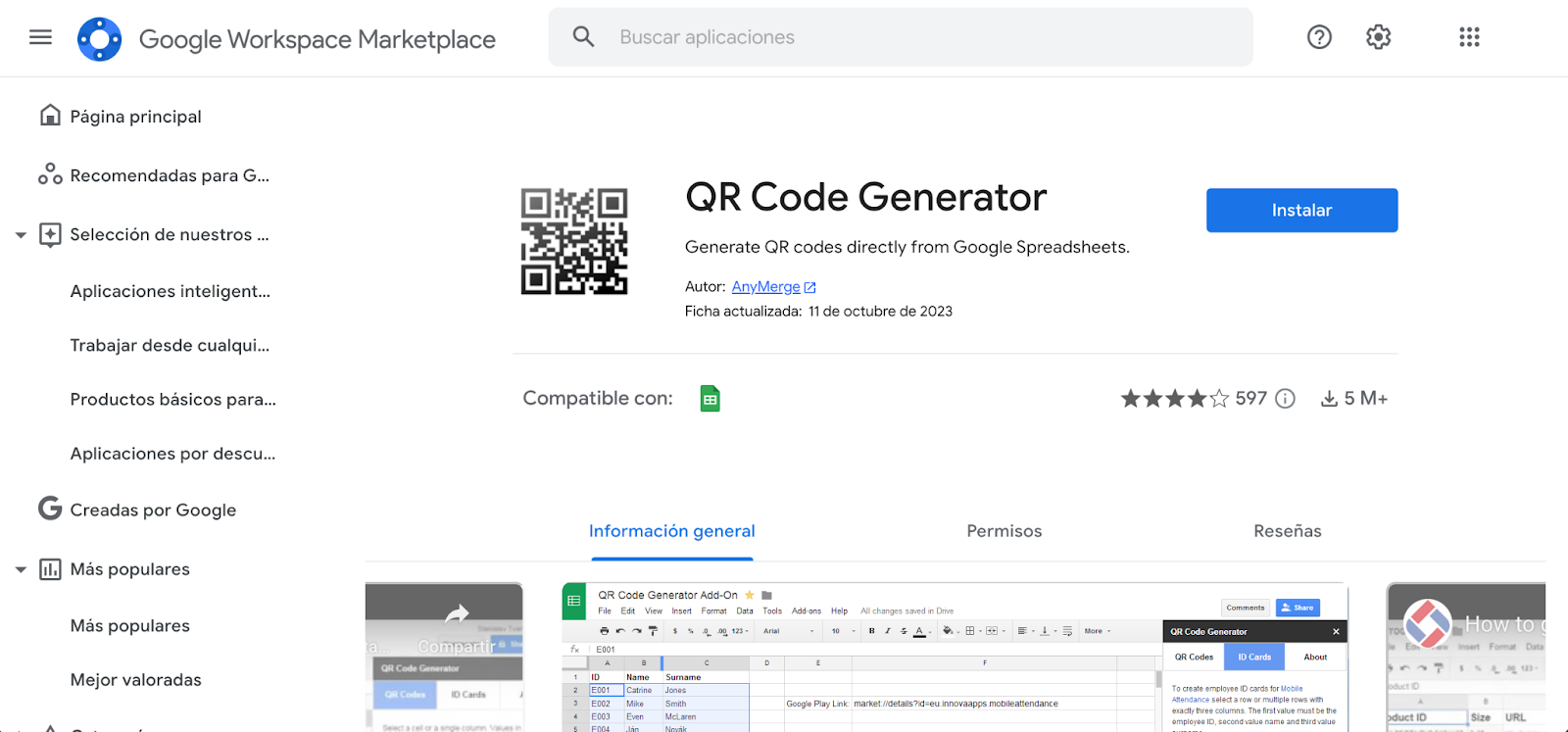Select the Información general tab
This screenshot has height=732, width=1568.
point(671,531)
